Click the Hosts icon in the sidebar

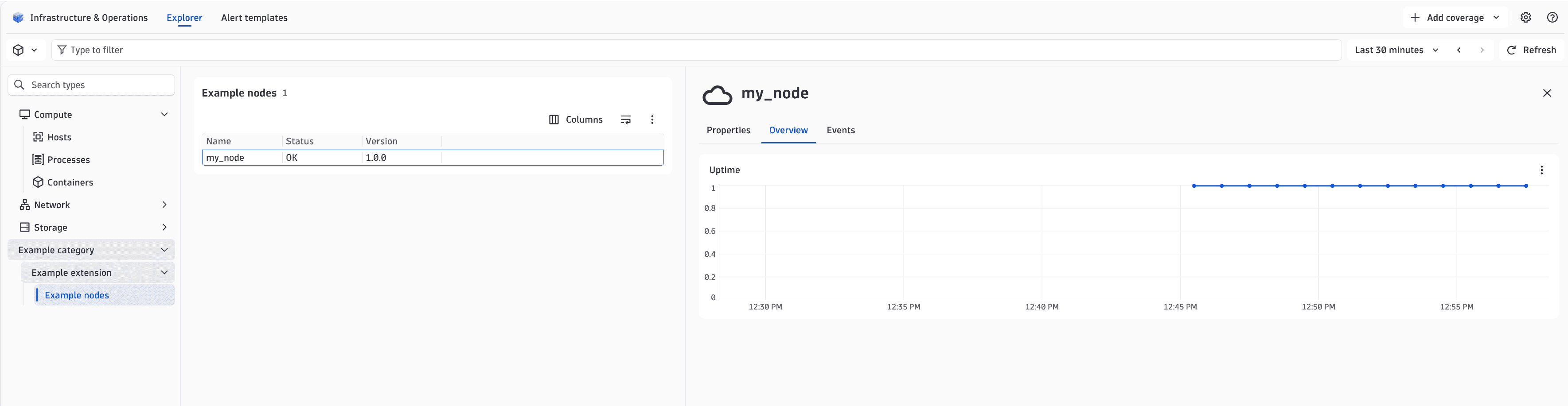coord(39,137)
